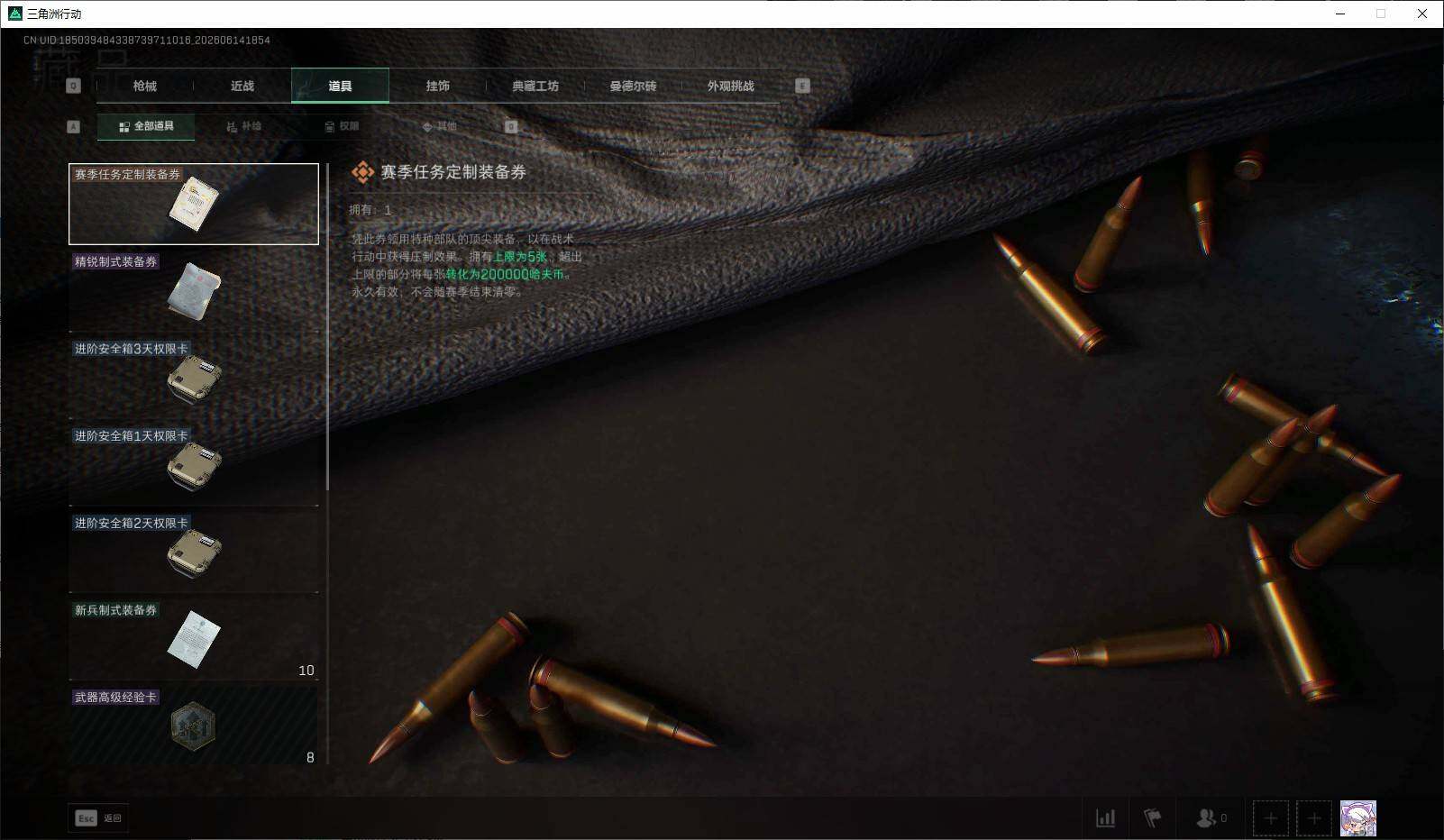Image resolution: width=1444 pixels, height=840 pixels.
Task: Filter items by 权限
Action: pyautogui.click(x=342, y=126)
